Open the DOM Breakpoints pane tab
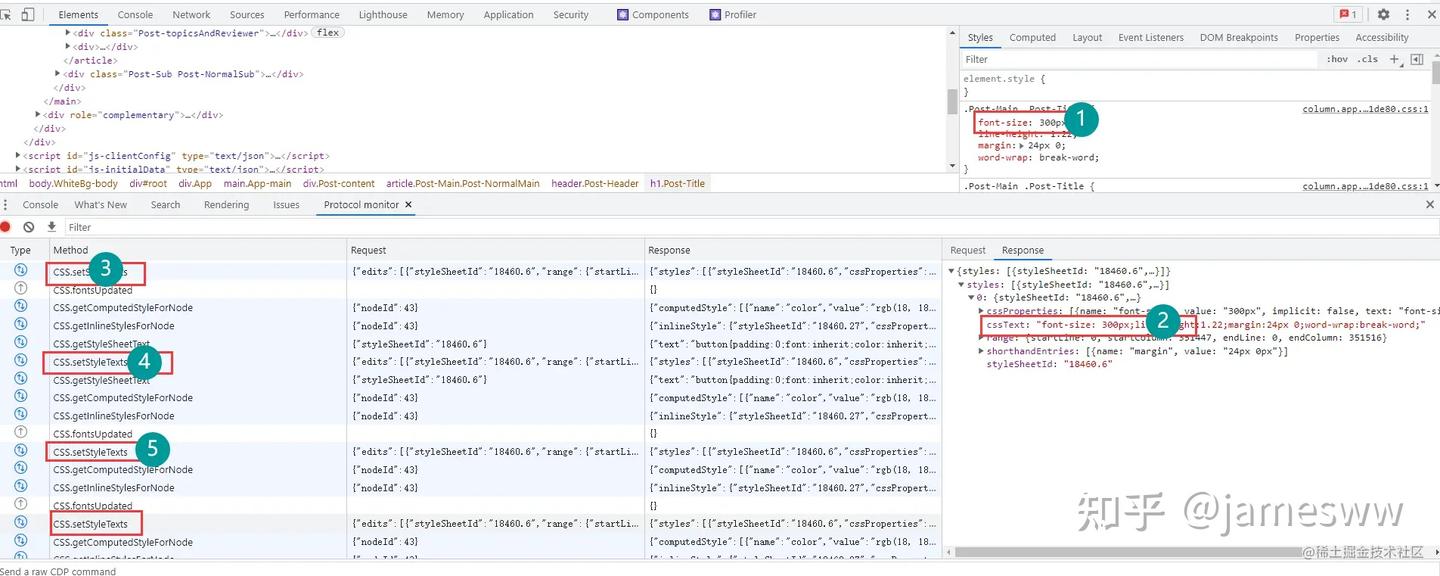Screen dimensions: 1440x576 [1238, 37]
